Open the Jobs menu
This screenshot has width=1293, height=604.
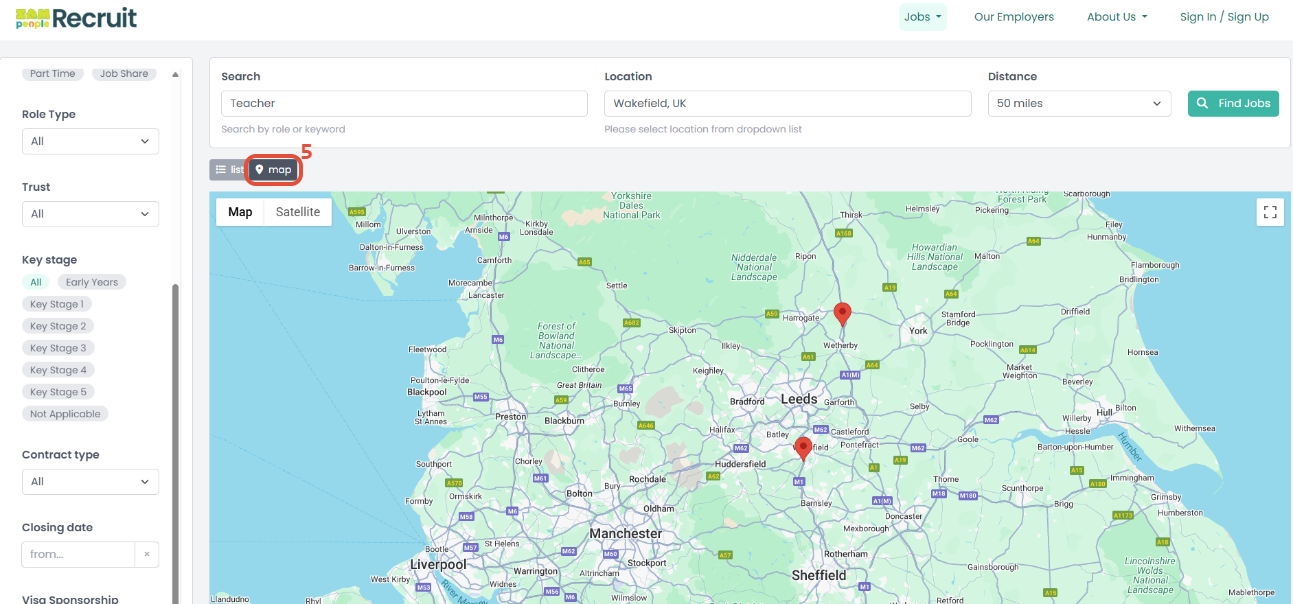tap(922, 17)
